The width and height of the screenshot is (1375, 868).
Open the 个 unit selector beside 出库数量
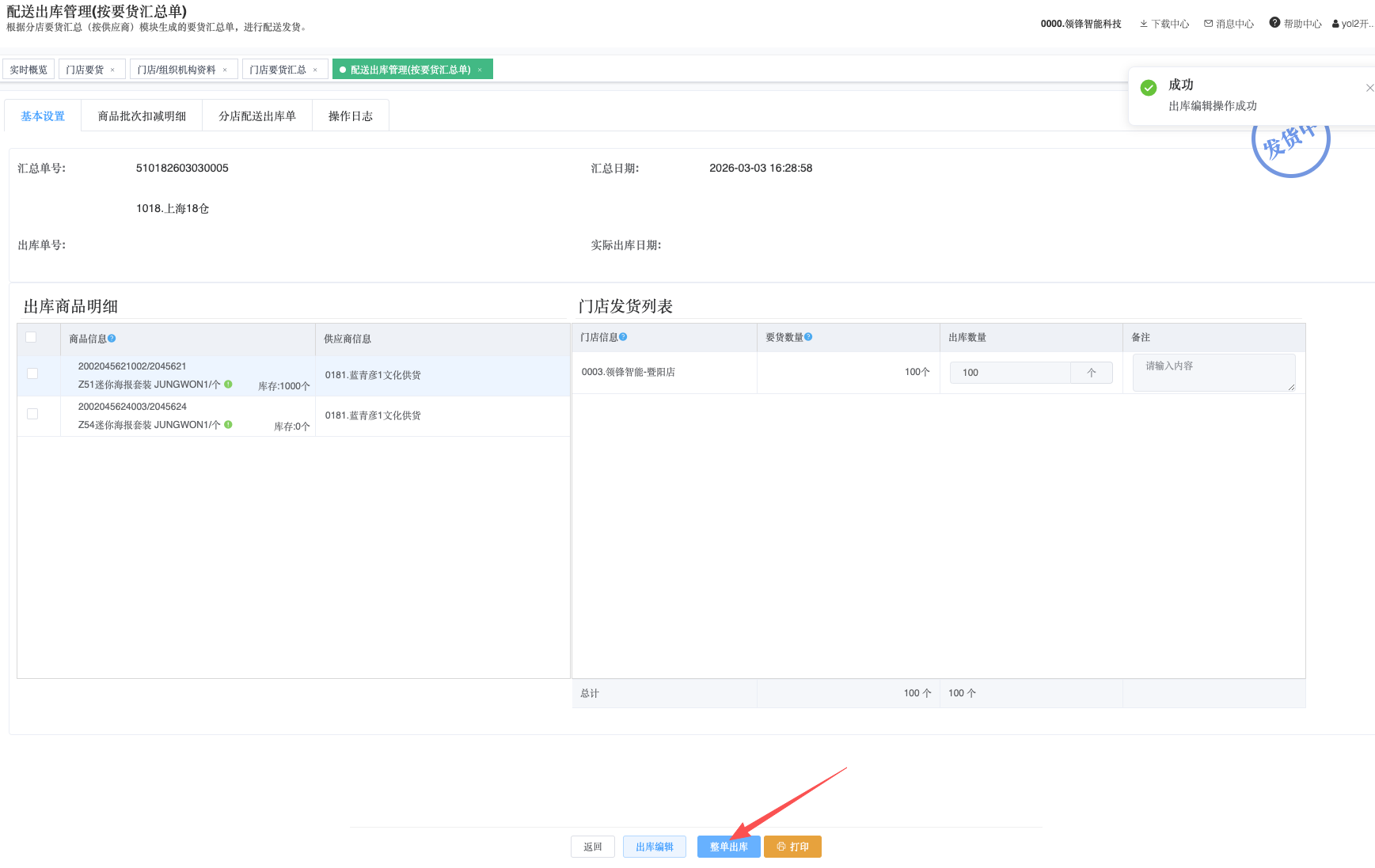pos(1091,373)
